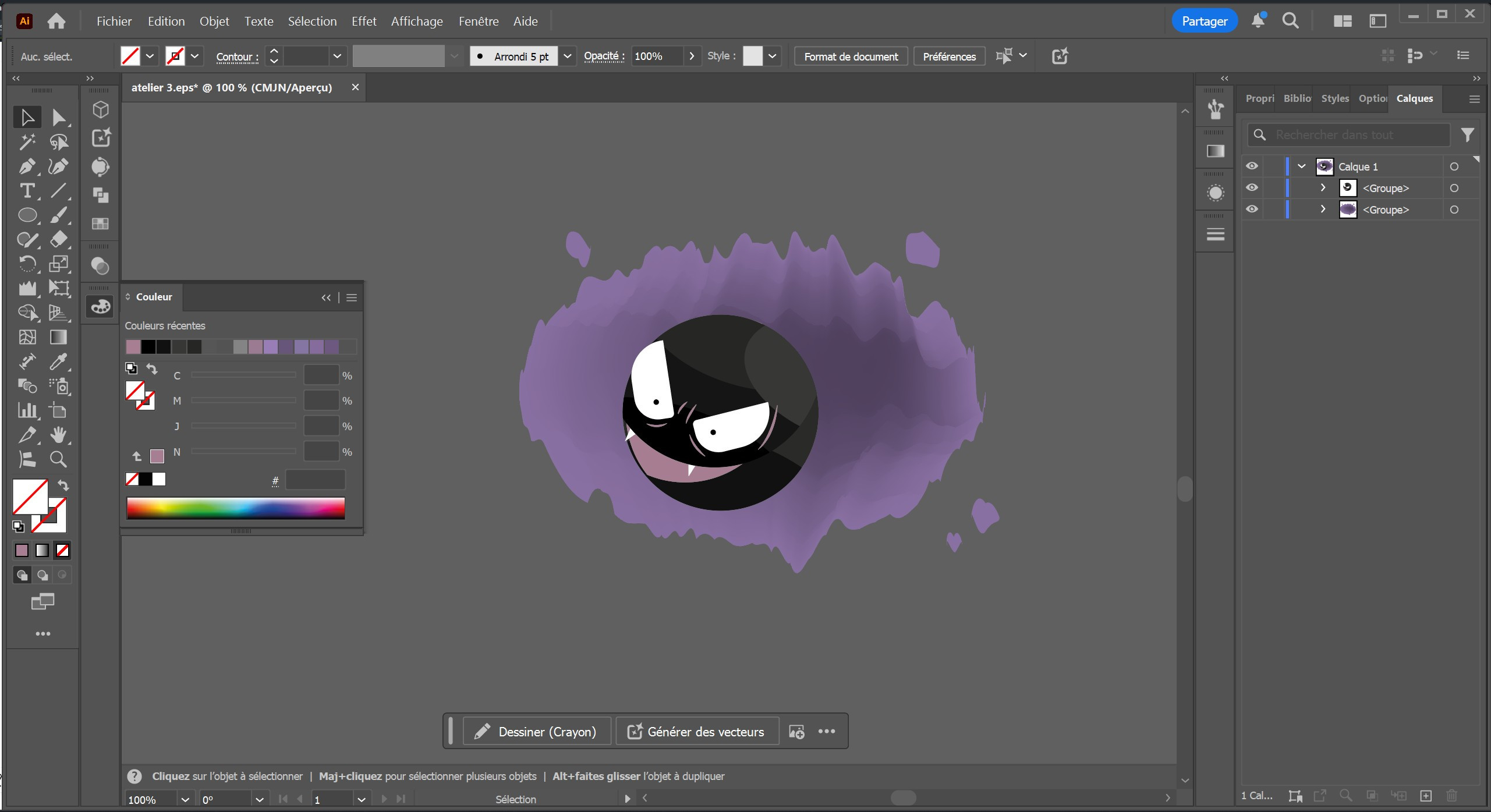This screenshot has height=812, width=1491.
Task: Open the Arrondi 5 pt brush dropdown
Action: point(568,56)
